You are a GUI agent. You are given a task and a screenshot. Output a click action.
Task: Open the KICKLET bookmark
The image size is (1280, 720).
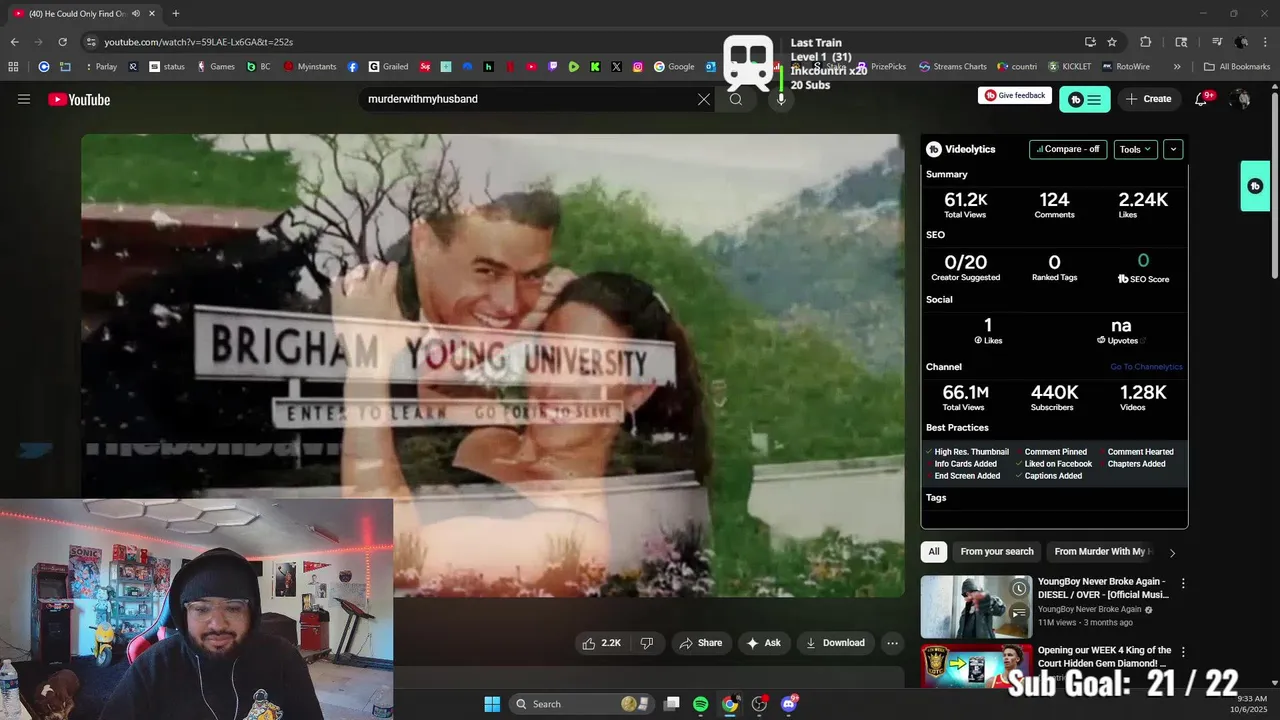click(1070, 67)
